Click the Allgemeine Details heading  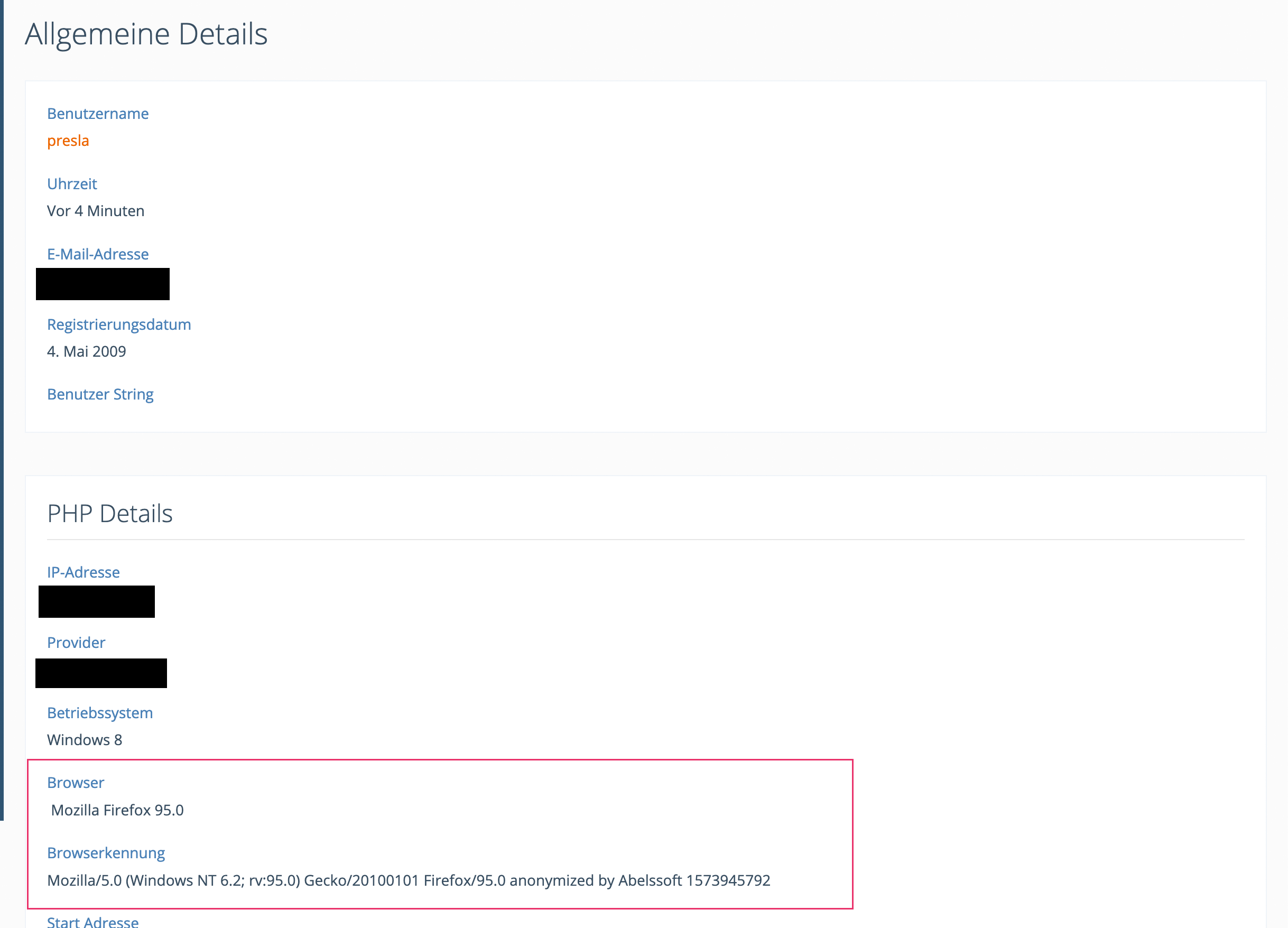[x=146, y=34]
